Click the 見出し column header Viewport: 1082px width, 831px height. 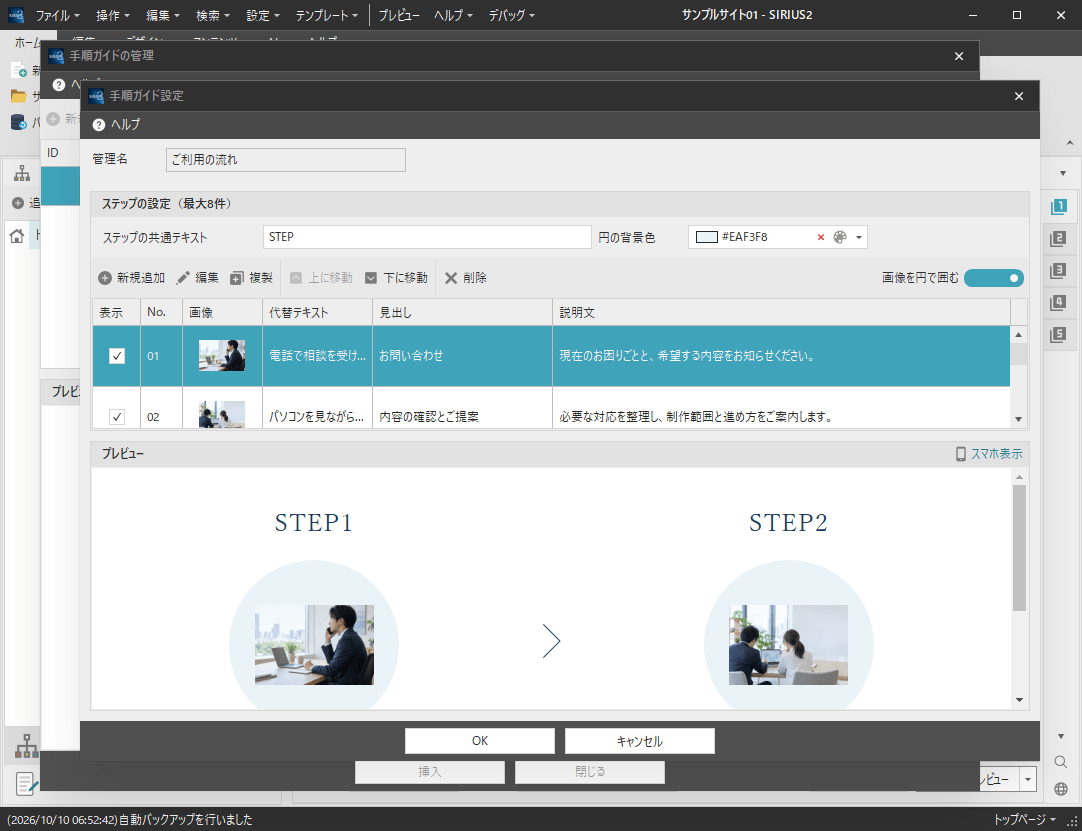pyautogui.click(x=462, y=312)
